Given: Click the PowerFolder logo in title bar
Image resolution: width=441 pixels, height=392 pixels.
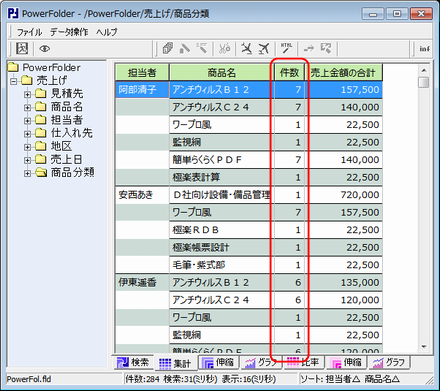Looking at the screenshot, I should 13,14.
